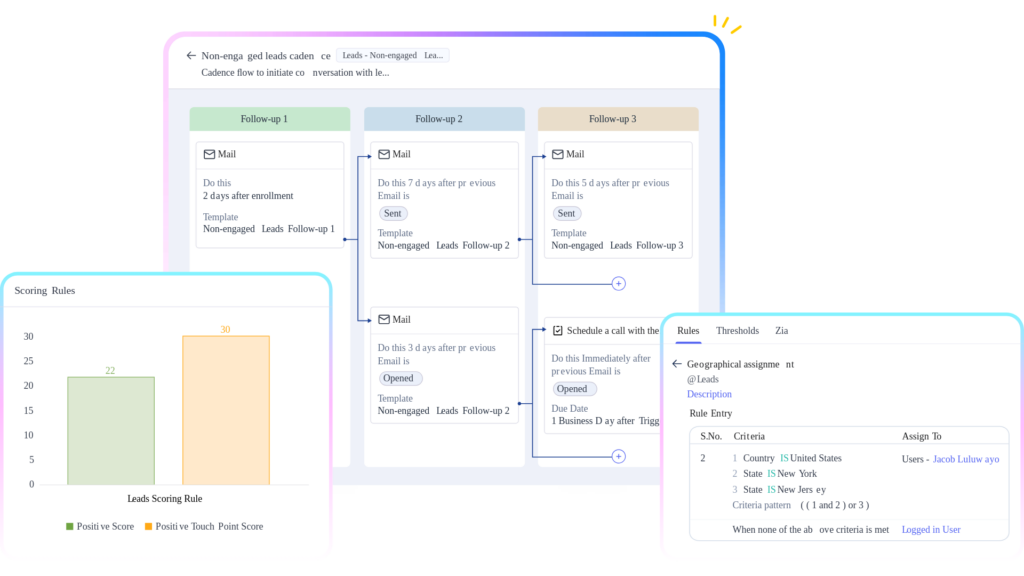Open the Zia tab

tap(781, 331)
